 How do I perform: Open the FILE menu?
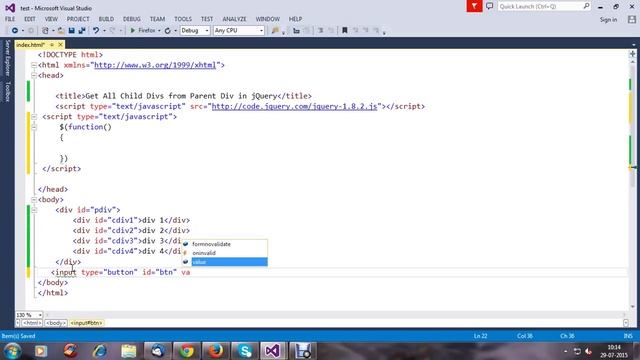pos(10,19)
